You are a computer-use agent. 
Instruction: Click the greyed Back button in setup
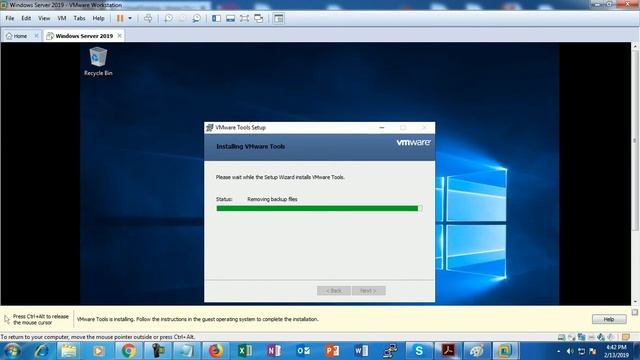click(x=333, y=291)
